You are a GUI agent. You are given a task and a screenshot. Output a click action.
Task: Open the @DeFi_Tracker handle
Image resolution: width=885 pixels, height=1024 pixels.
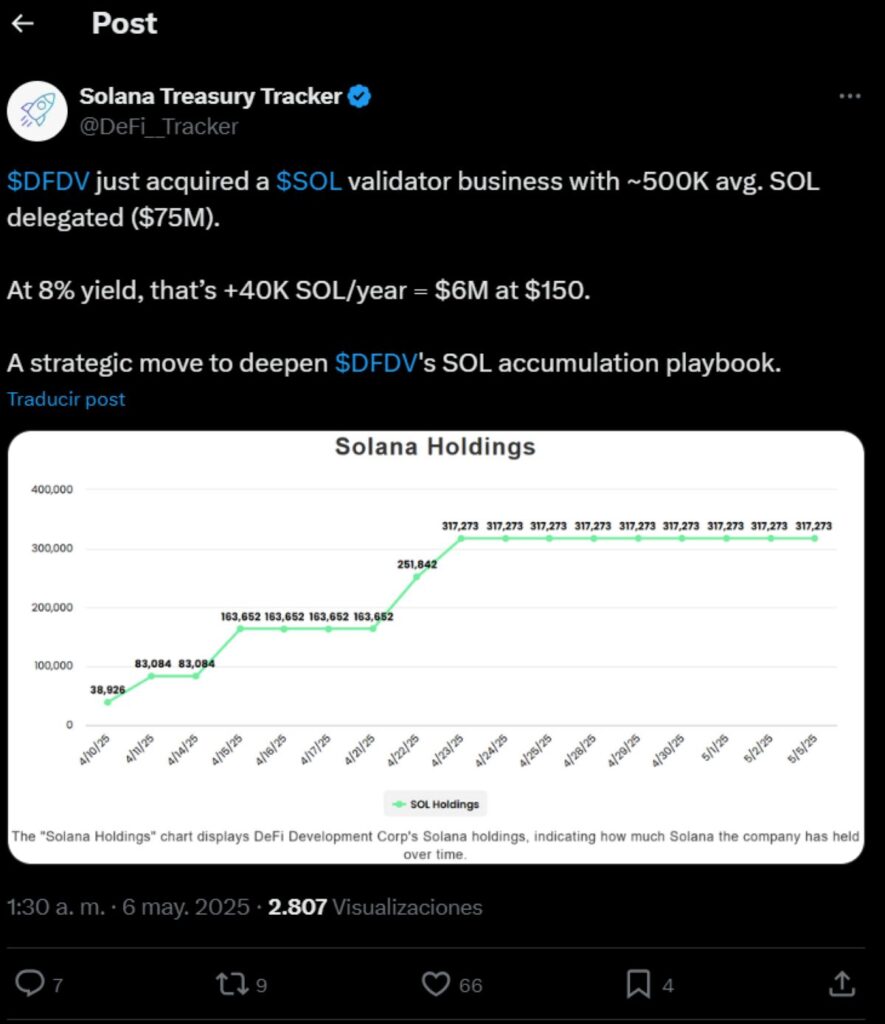coord(159,126)
